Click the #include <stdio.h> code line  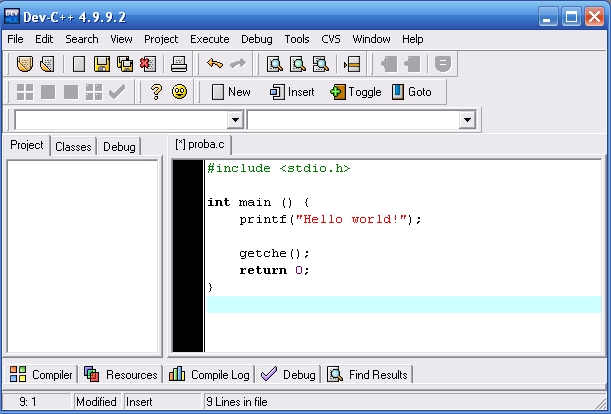pyautogui.click(x=279, y=168)
